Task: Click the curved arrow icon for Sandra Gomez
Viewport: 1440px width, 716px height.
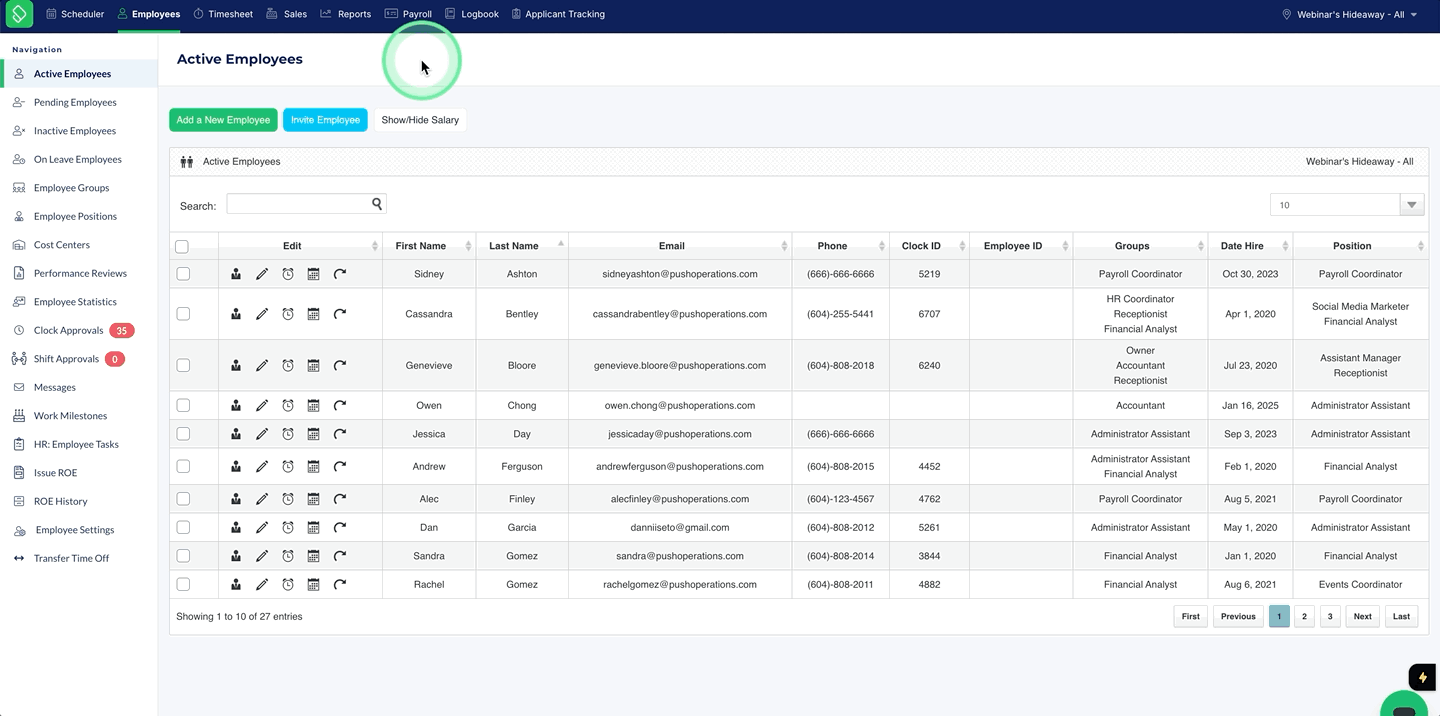Action: point(340,556)
